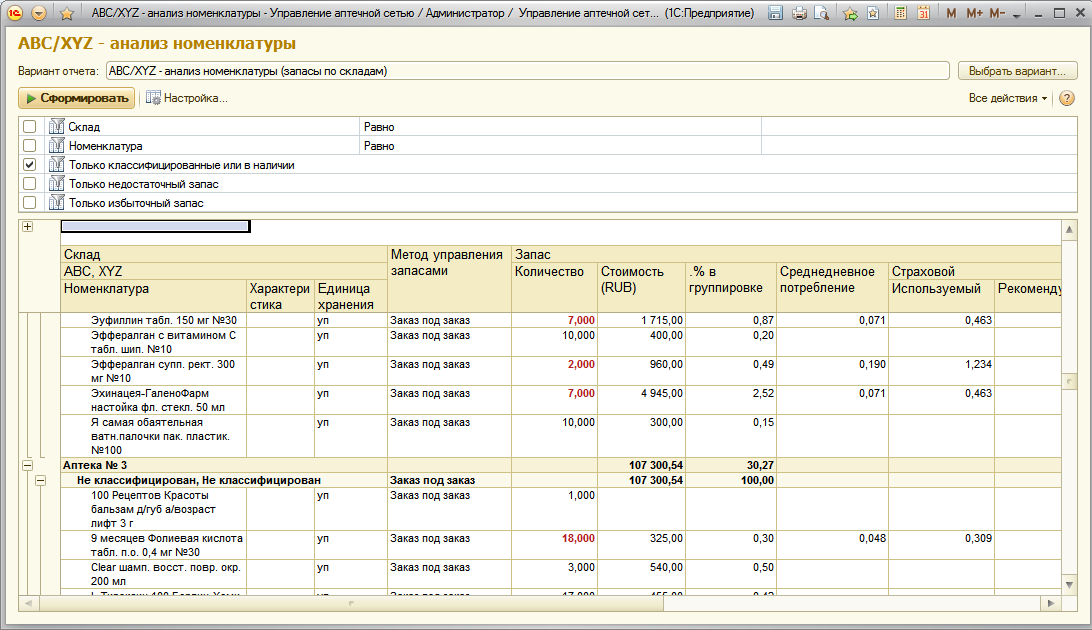Expand the plus group above the report header
Viewport: 1092px width, 630px height.
pos(27,226)
